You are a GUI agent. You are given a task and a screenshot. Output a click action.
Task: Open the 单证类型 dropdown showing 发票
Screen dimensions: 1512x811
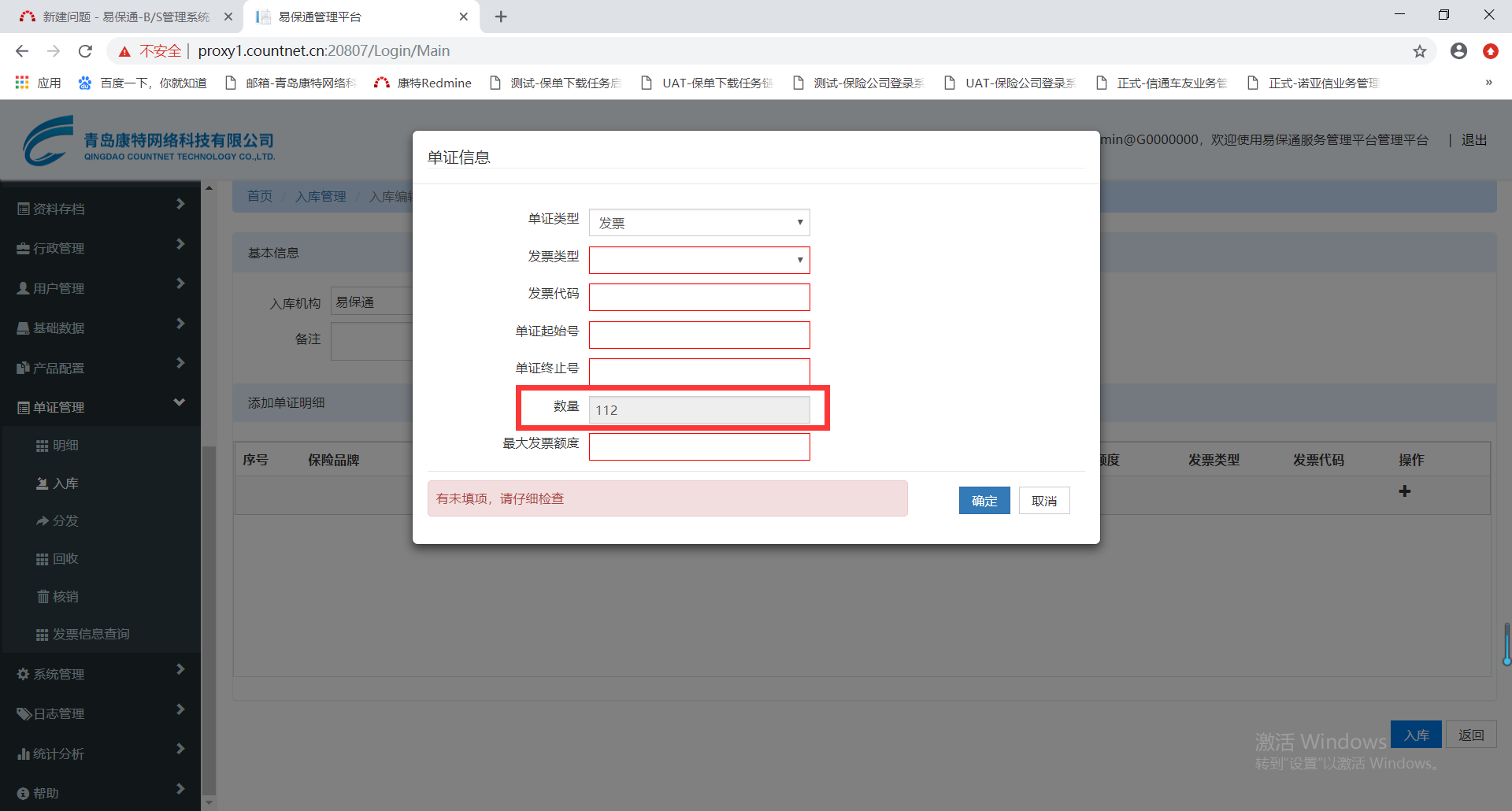[x=699, y=223]
